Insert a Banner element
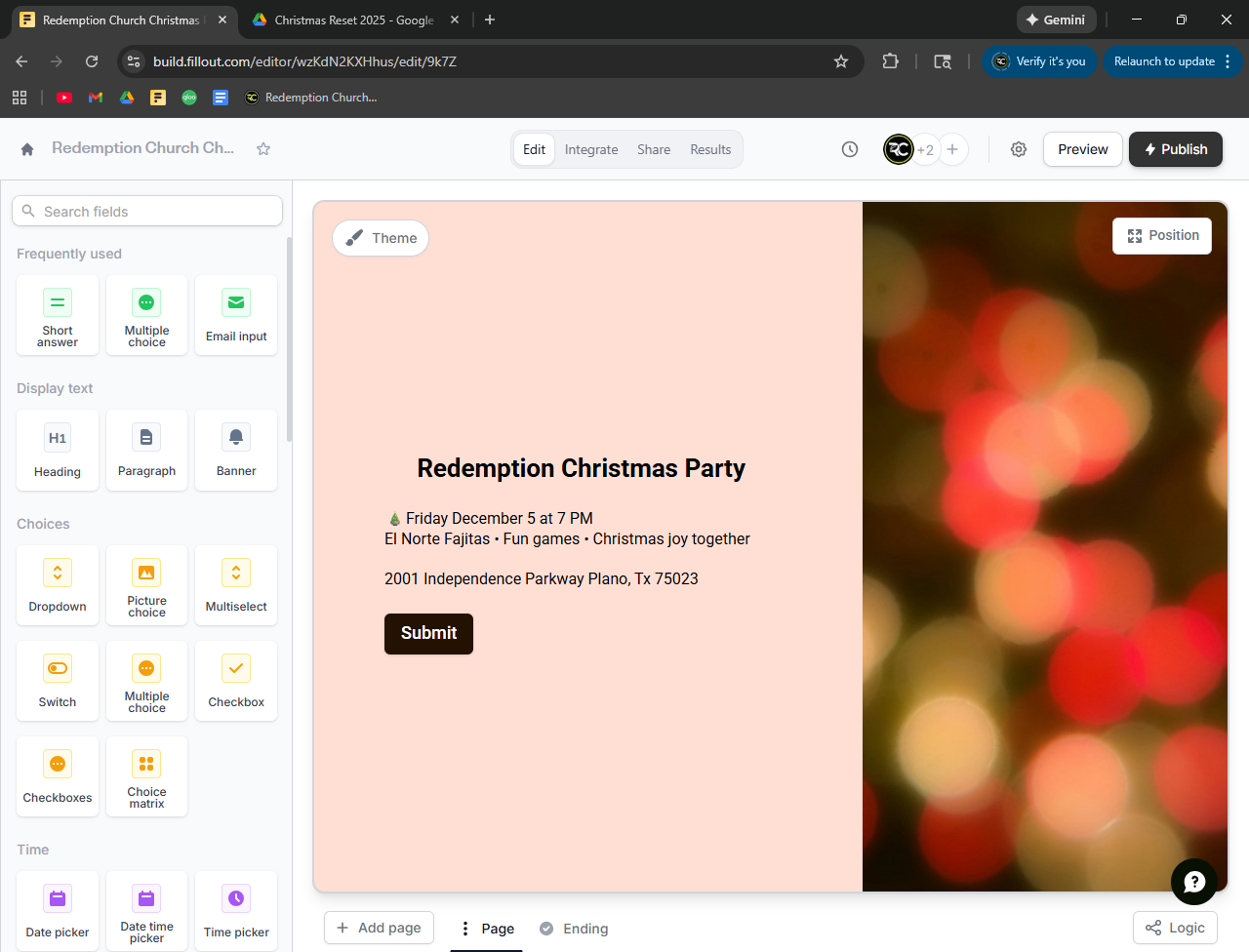This screenshot has width=1249, height=952. (236, 450)
